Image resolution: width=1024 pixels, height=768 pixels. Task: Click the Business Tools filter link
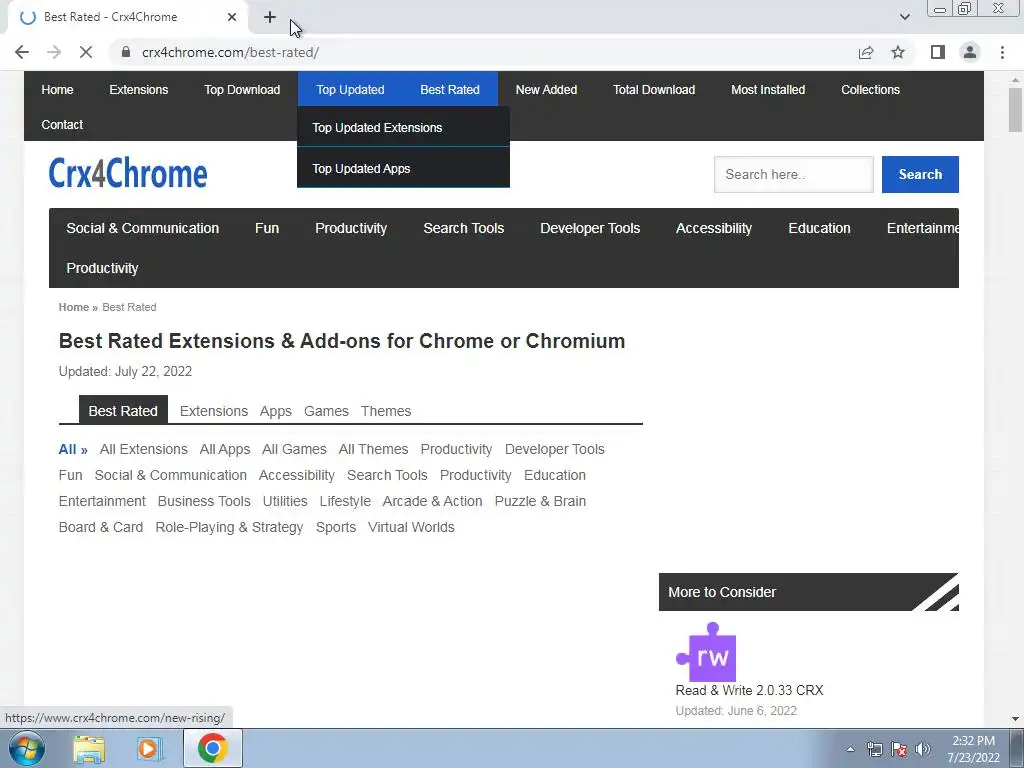tap(204, 501)
